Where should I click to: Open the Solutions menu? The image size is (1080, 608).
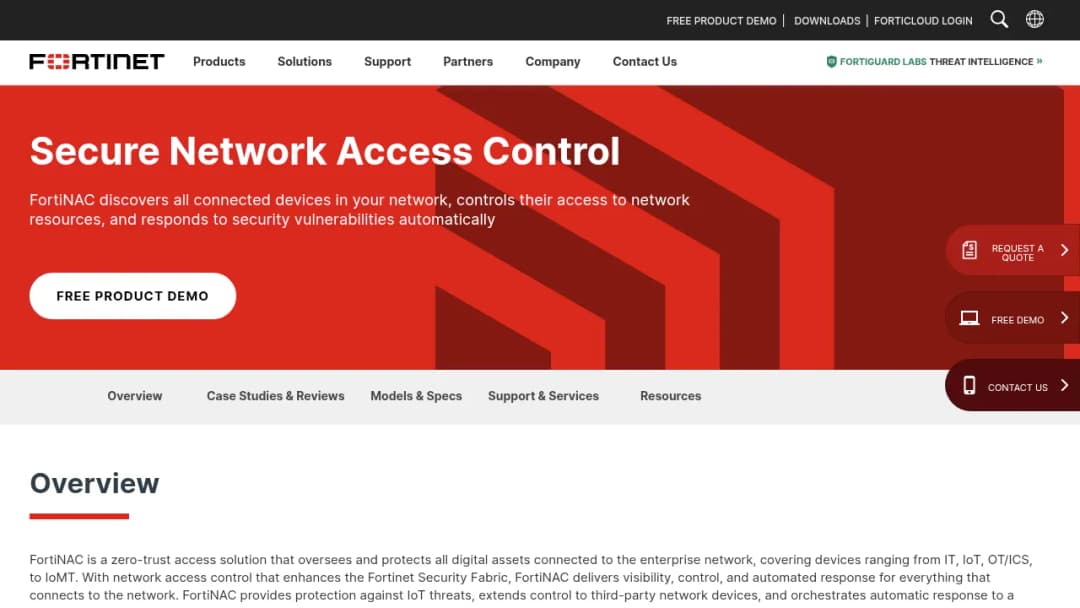[x=304, y=61]
